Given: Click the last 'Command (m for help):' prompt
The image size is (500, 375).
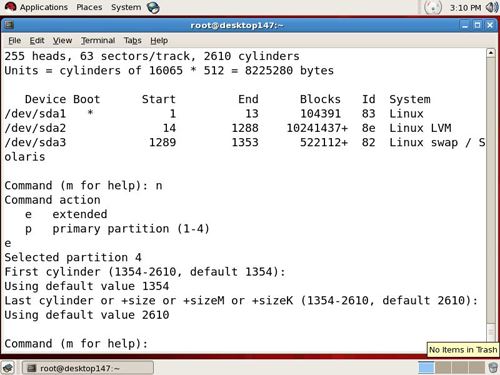Looking at the screenshot, I should [76, 343].
